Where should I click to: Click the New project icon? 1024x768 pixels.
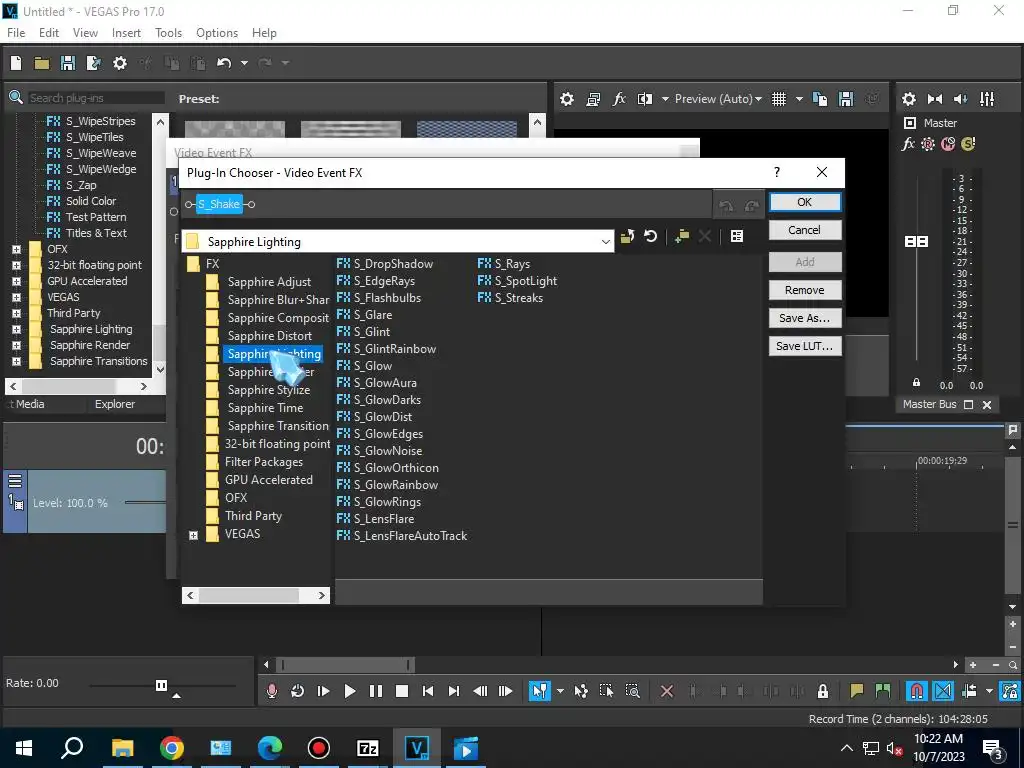pyautogui.click(x=16, y=63)
